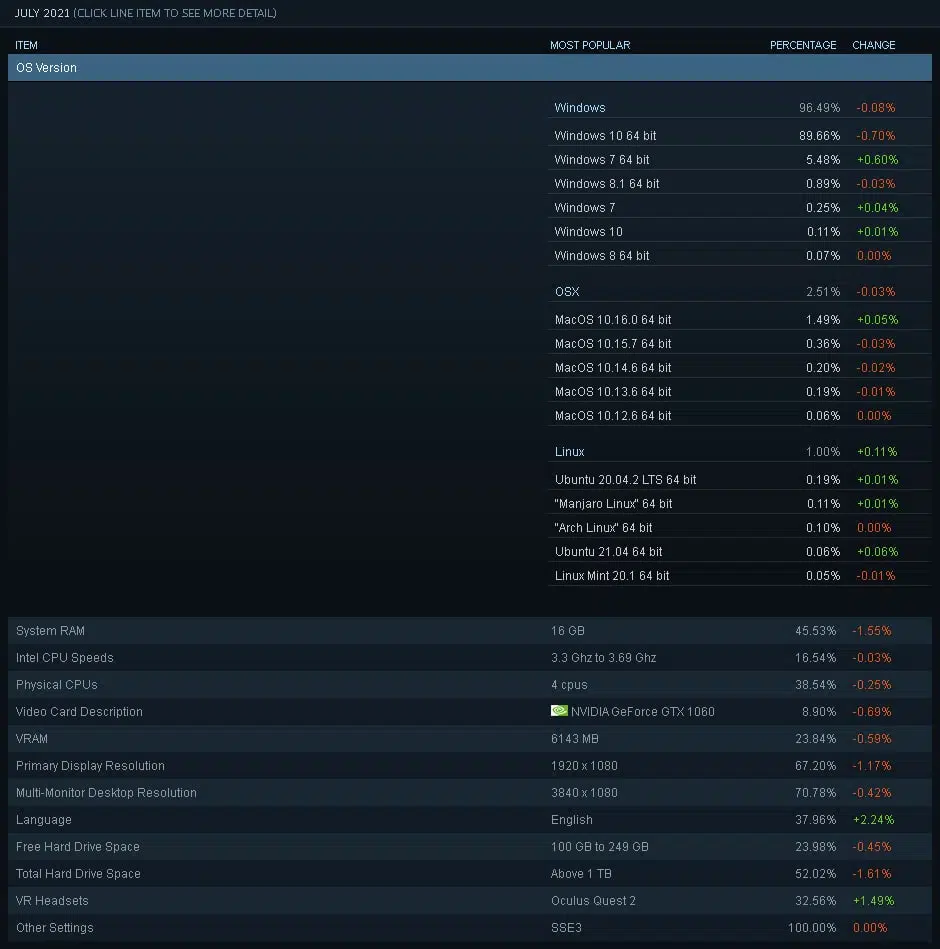
Task: Open Free Hard Drive Space details
Action: coord(470,847)
